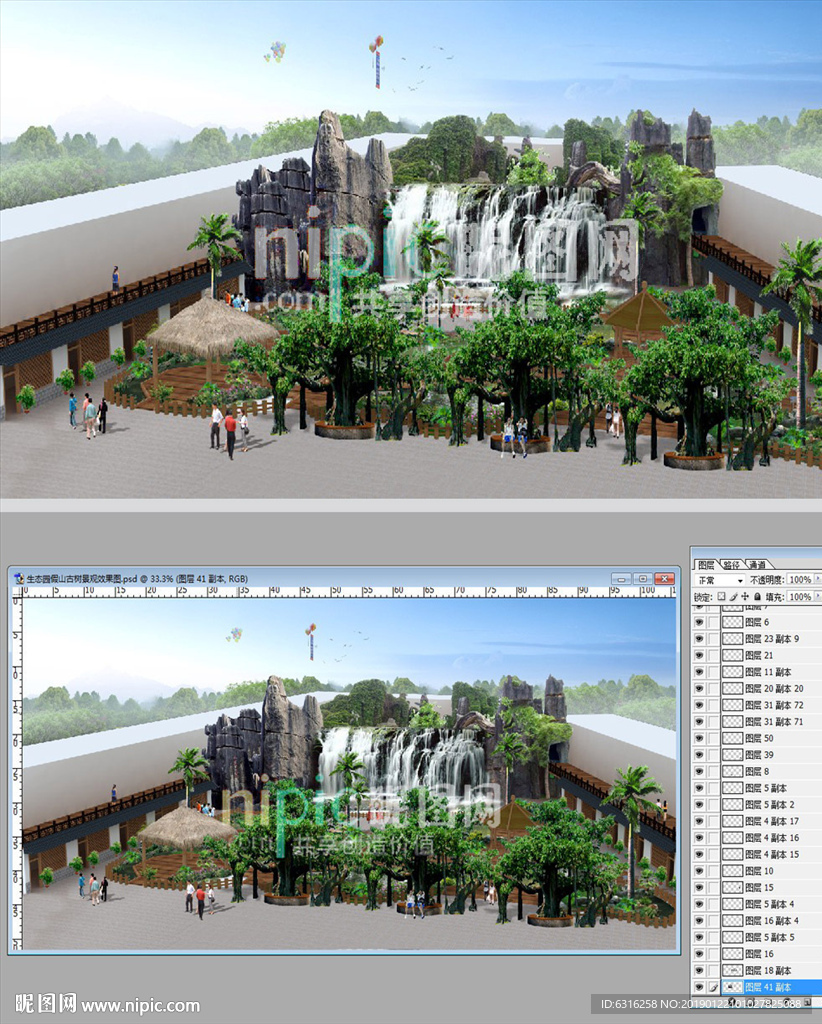Hide layer 图层 50
Image resolution: width=822 pixels, height=1024 pixels.
point(699,738)
